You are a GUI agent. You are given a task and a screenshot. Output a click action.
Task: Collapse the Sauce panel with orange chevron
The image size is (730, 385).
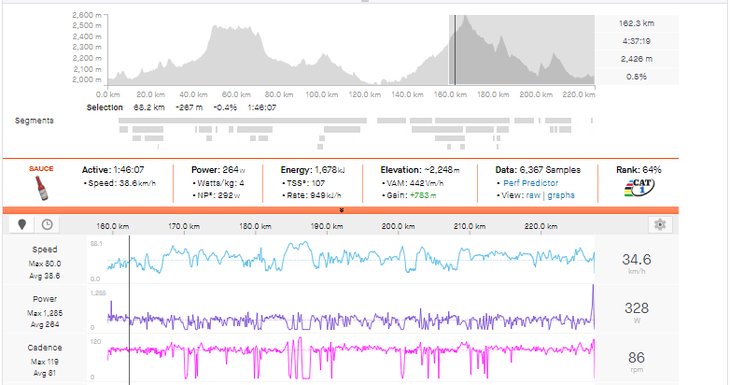click(341, 210)
